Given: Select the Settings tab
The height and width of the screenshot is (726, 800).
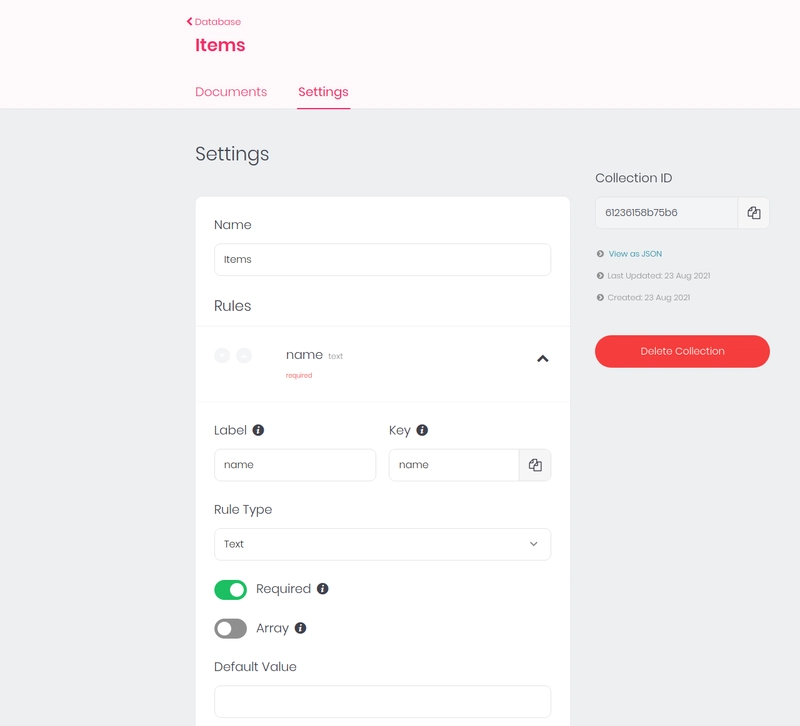Looking at the screenshot, I should (323, 92).
